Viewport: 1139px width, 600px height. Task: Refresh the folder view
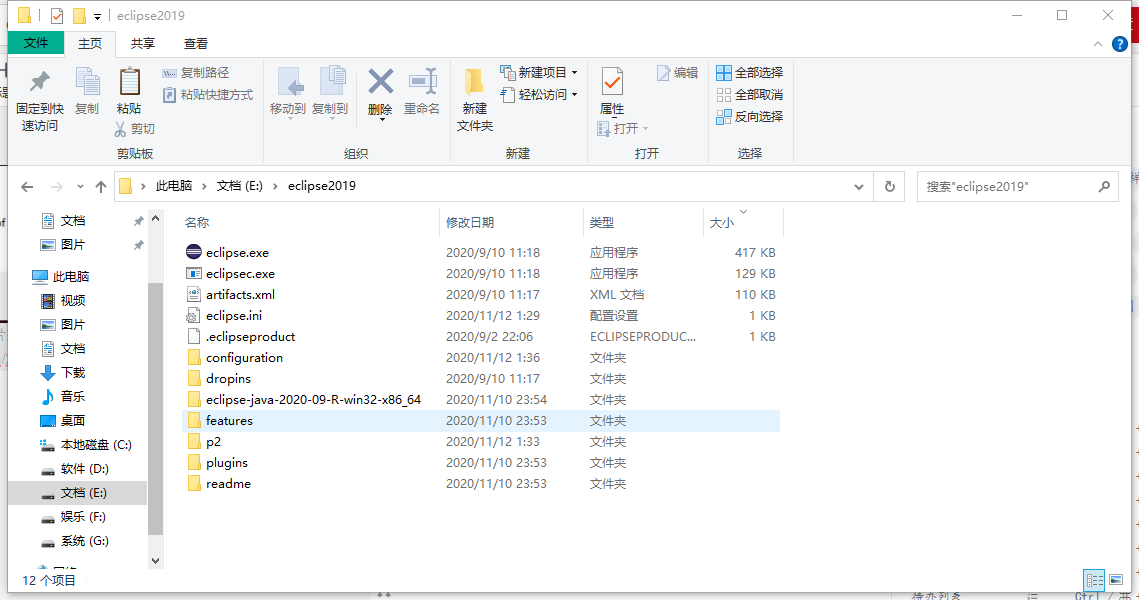(892, 186)
